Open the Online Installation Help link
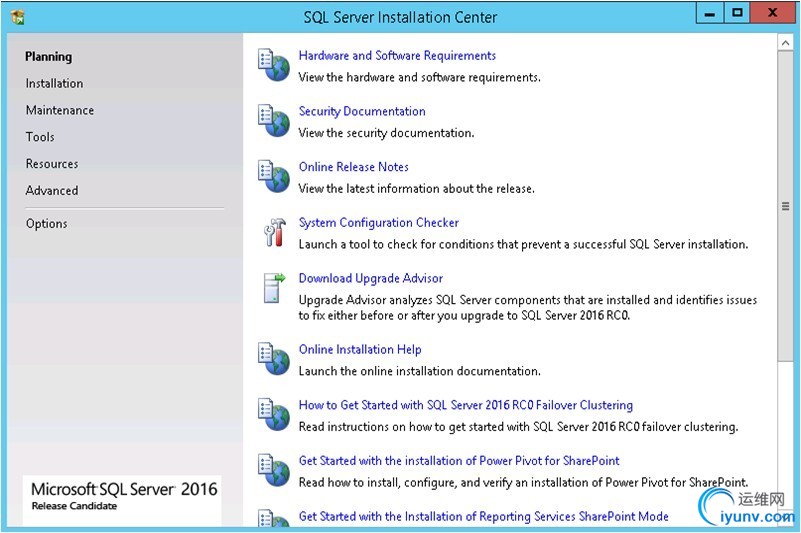This screenshot has height=533, width=801. 360,350
